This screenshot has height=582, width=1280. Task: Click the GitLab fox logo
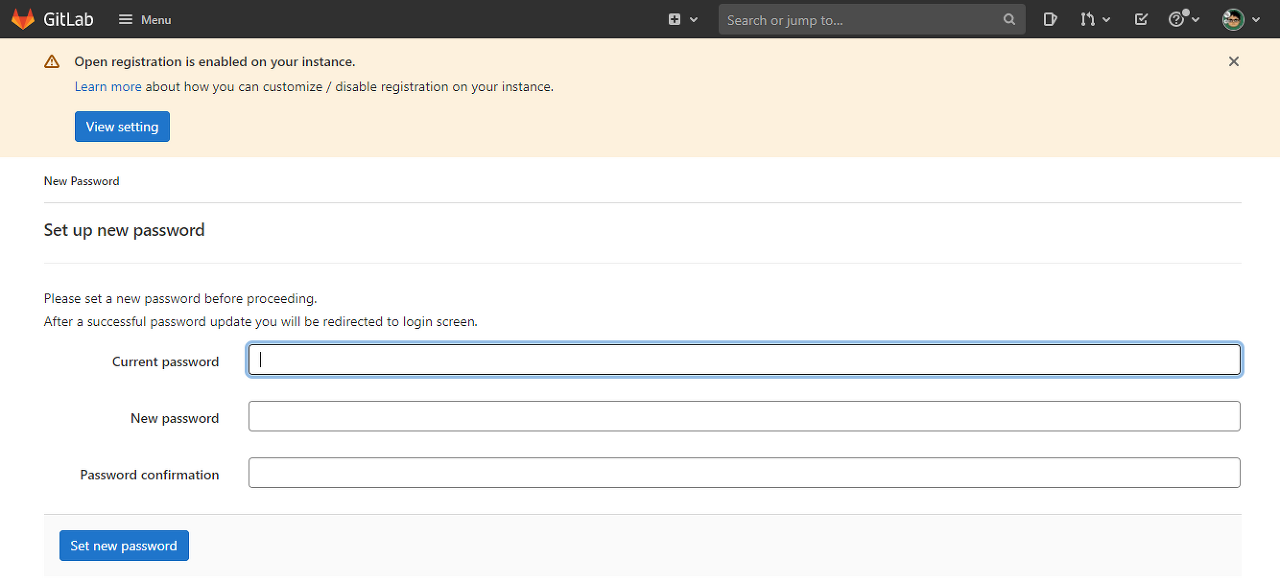point(22,19)
